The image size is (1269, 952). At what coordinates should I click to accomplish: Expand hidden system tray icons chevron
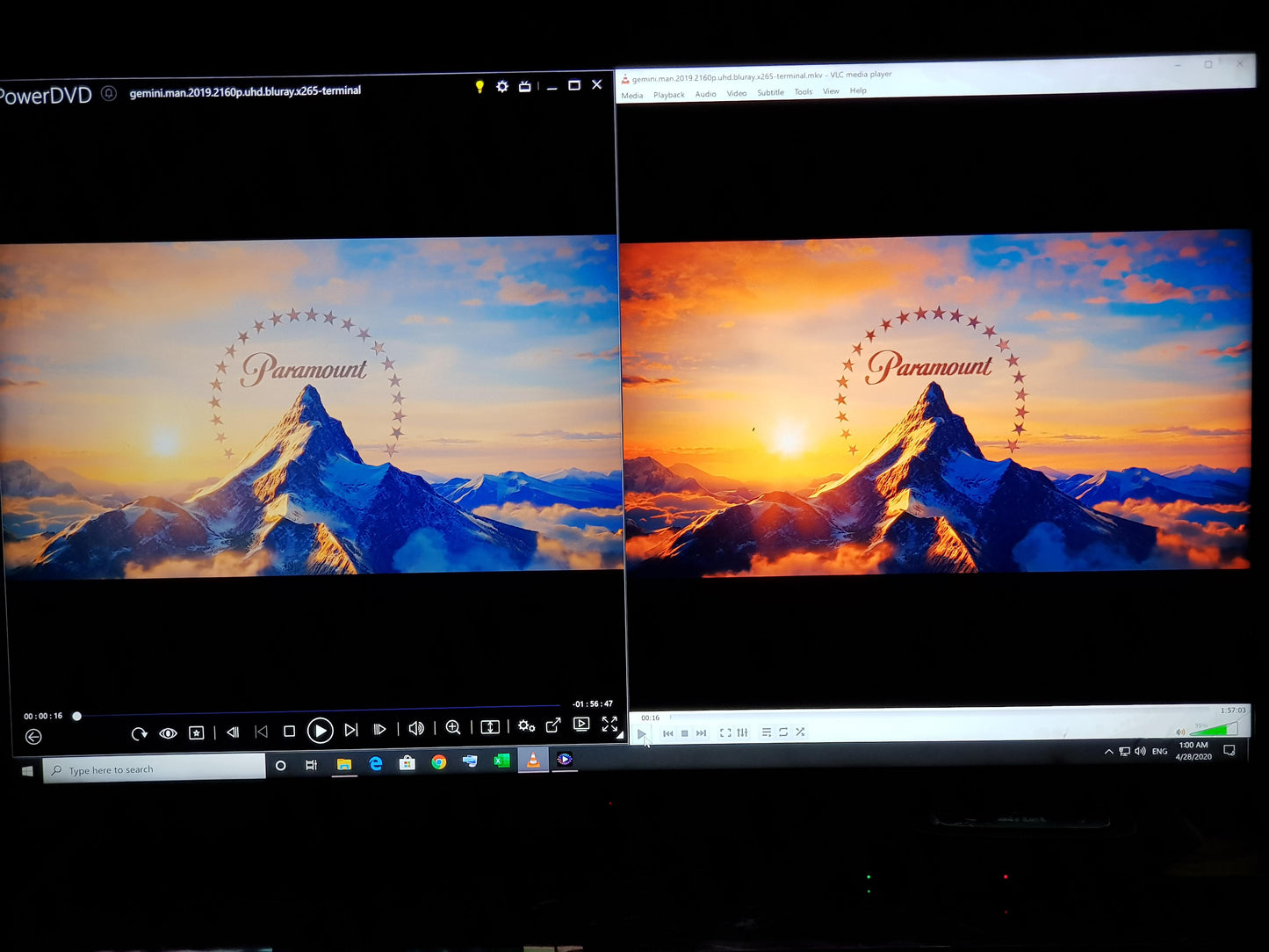(x=1108, y=752)
